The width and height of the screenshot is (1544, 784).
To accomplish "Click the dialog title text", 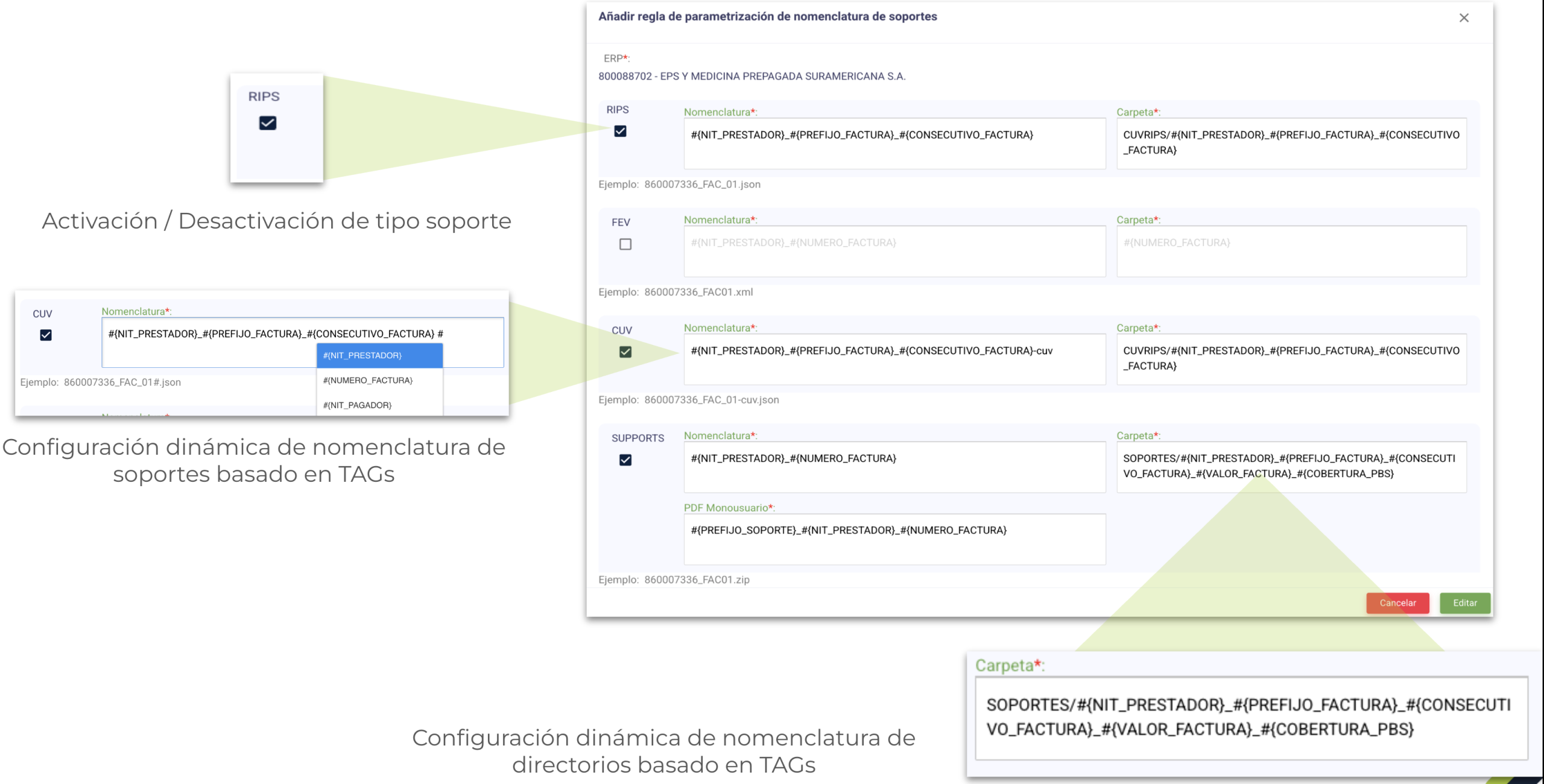I will (767, 16).
